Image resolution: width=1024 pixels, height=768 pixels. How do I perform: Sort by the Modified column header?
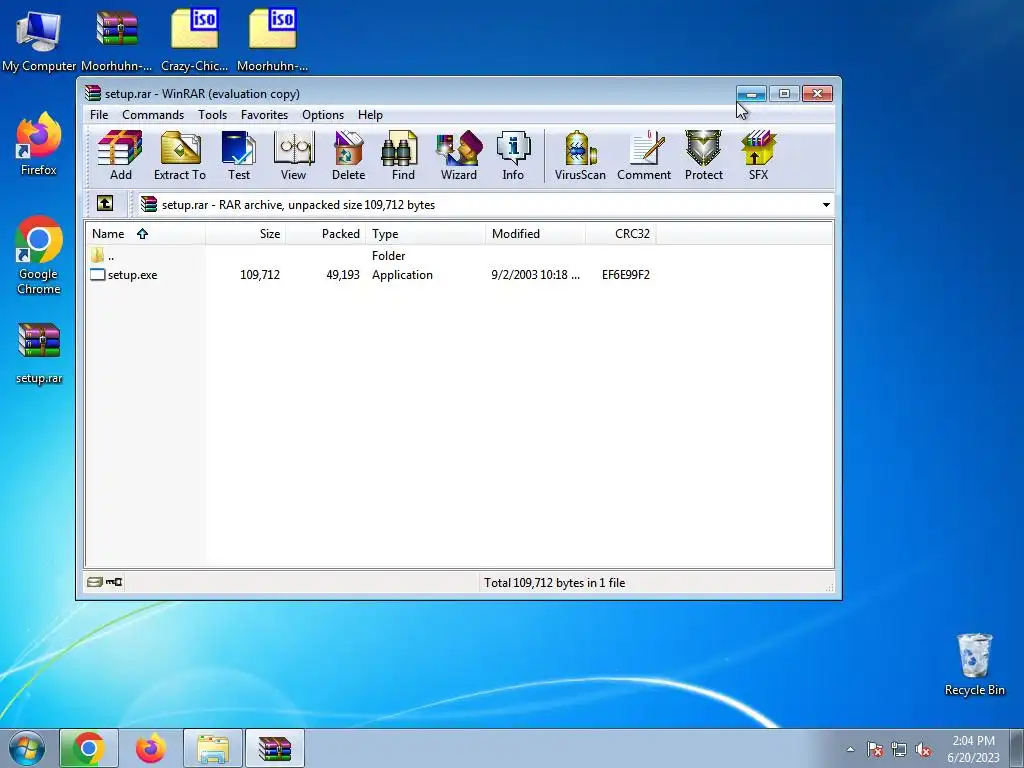pos(536,234)
